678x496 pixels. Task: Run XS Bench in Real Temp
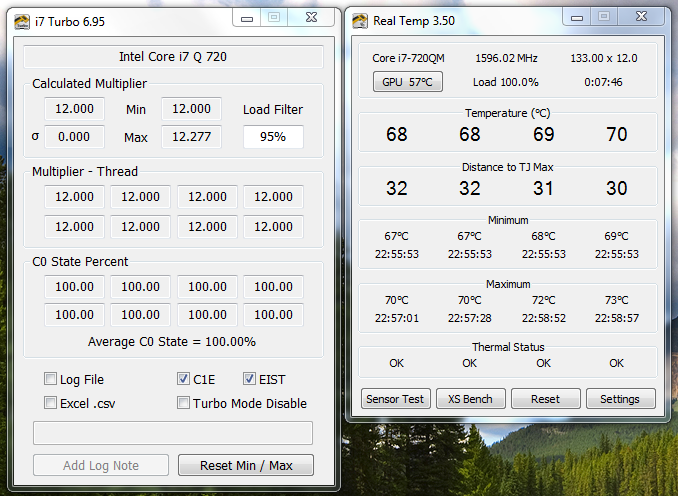click(x=470, y=399)
